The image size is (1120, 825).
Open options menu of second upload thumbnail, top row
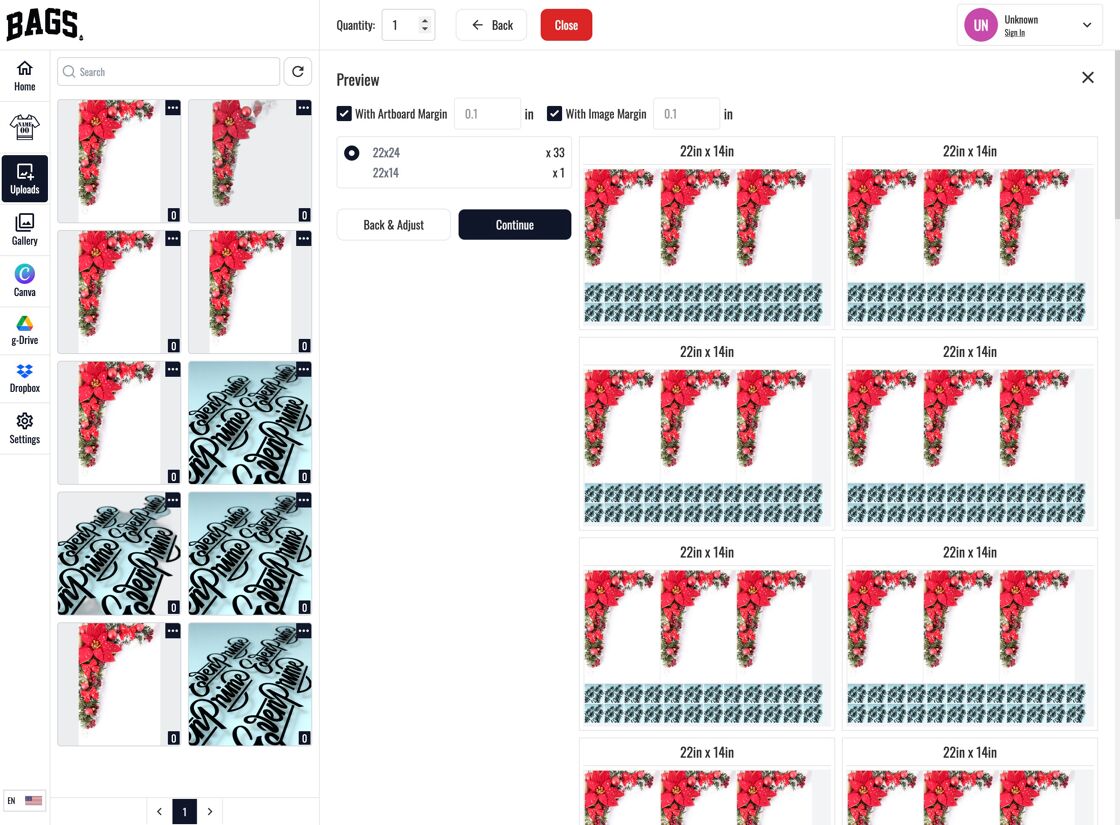(x=304, y=108)
